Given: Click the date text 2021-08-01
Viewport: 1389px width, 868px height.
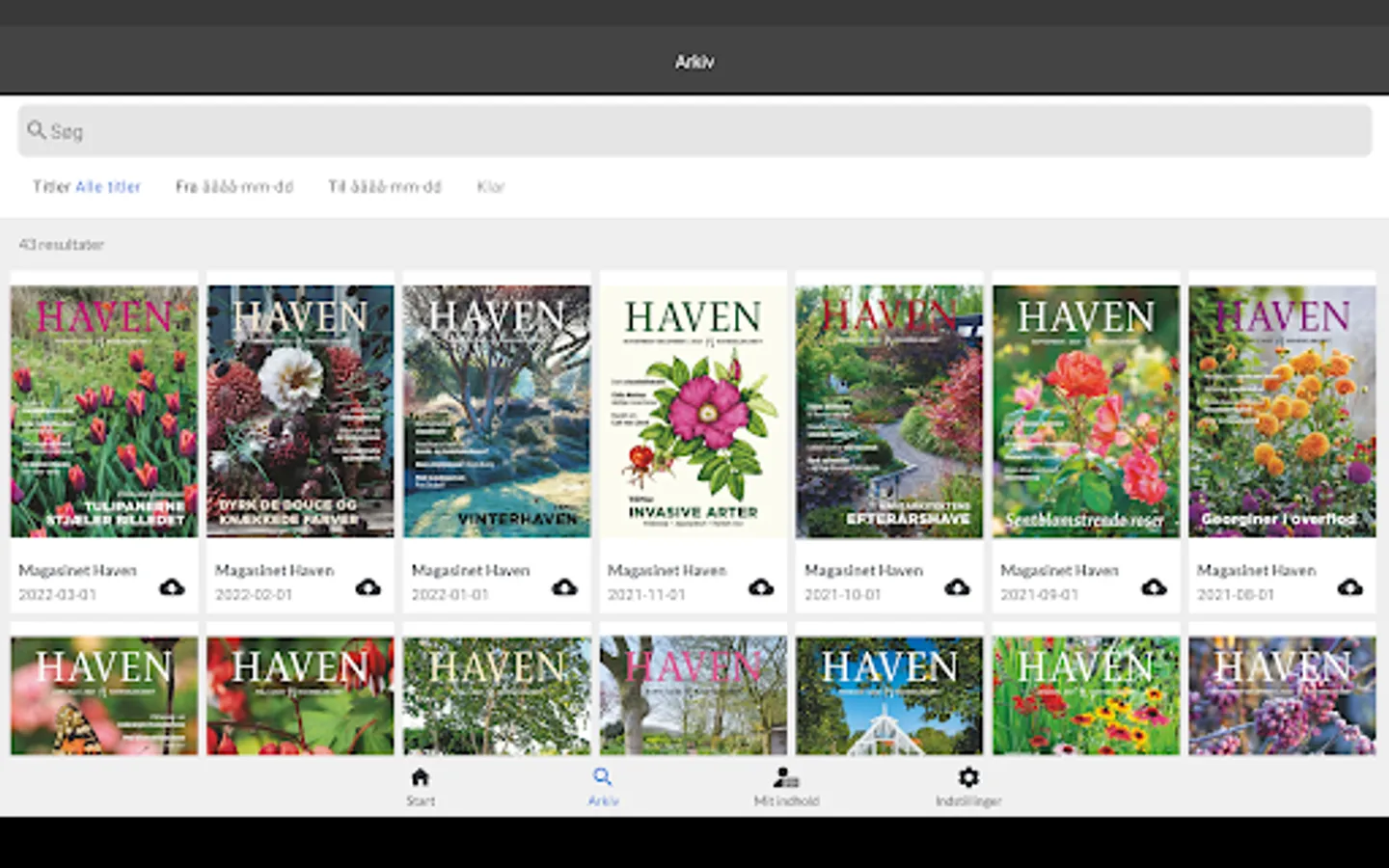Looking at the screenshot, I should [1236, 594].
